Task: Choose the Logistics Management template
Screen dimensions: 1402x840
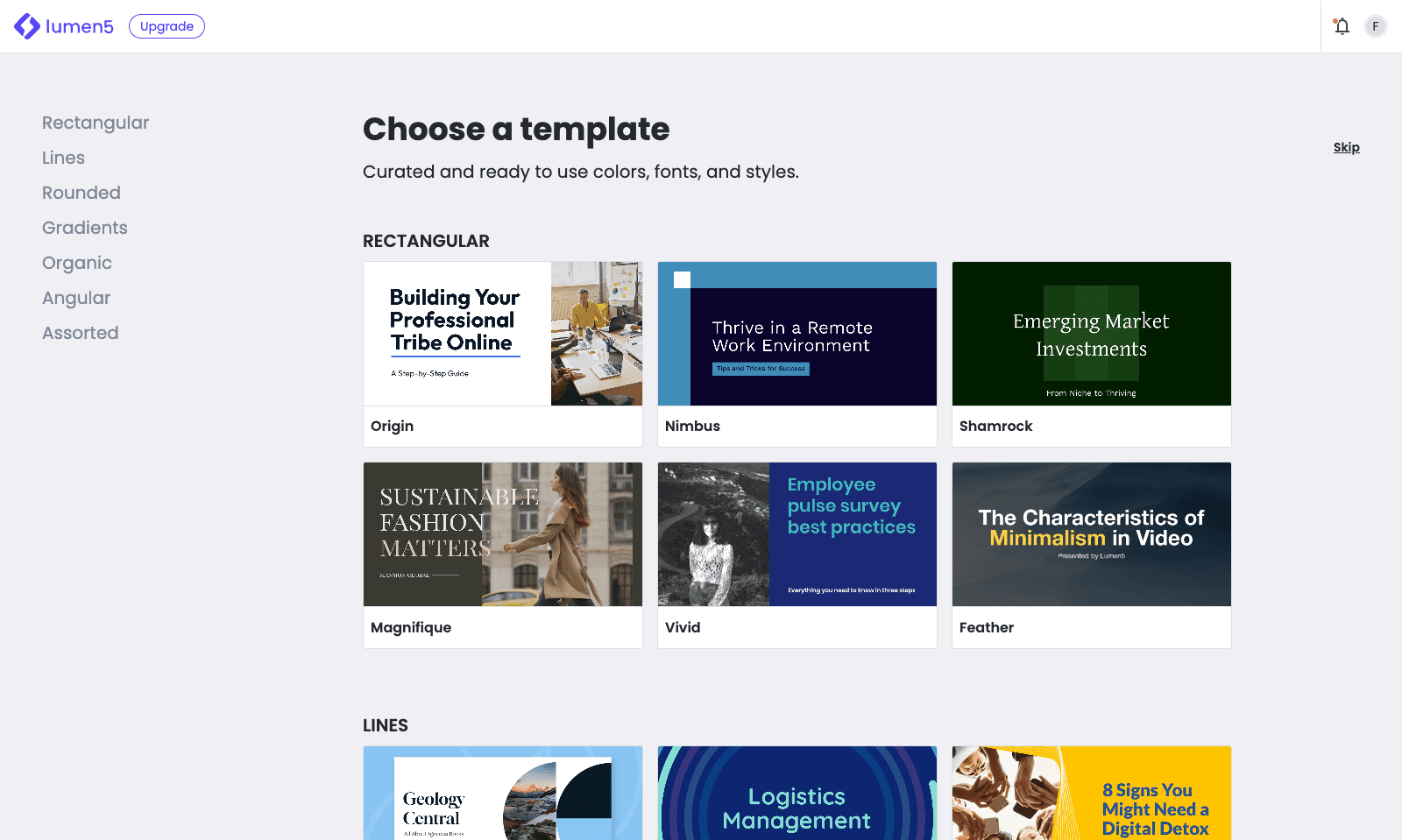Action: pos(797,794)
